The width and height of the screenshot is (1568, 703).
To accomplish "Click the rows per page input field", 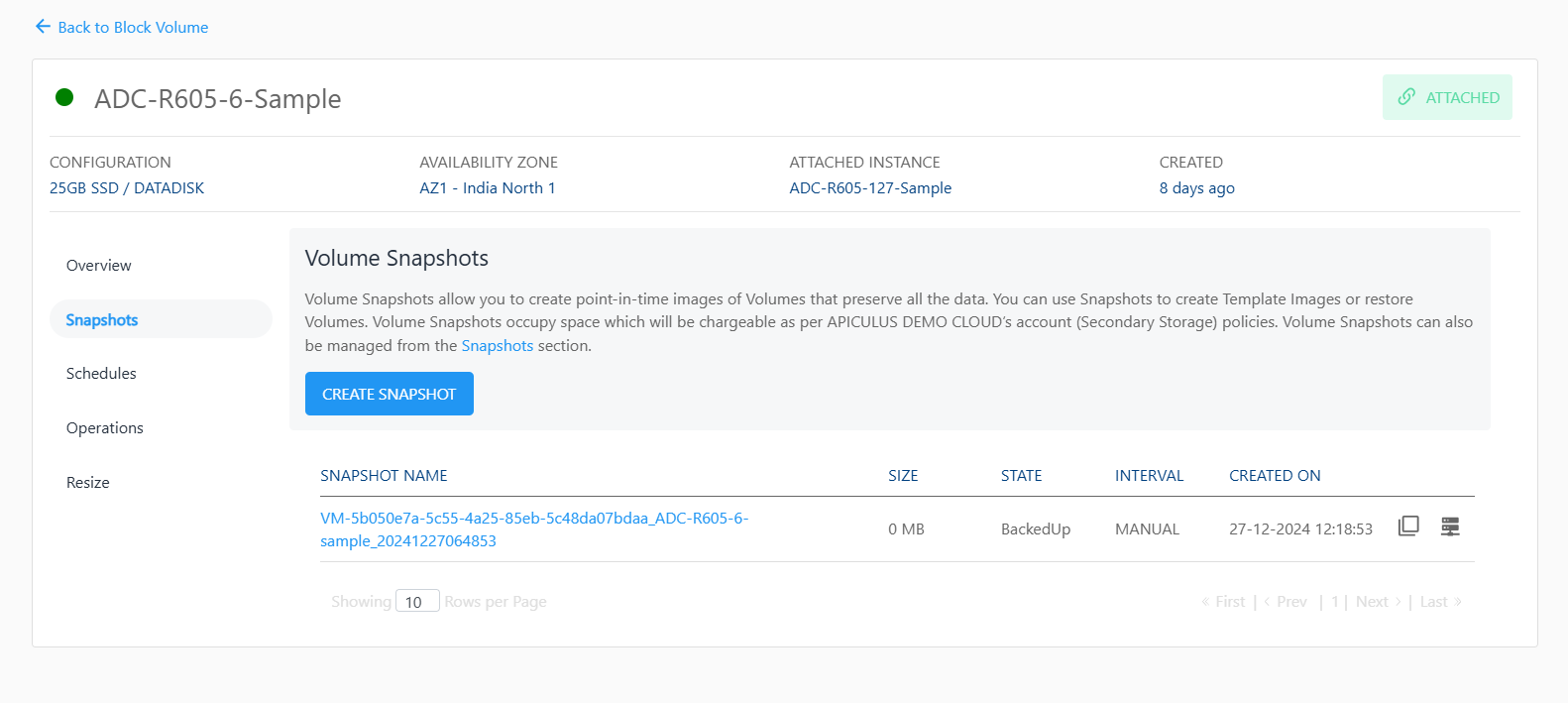I will 416,602.
